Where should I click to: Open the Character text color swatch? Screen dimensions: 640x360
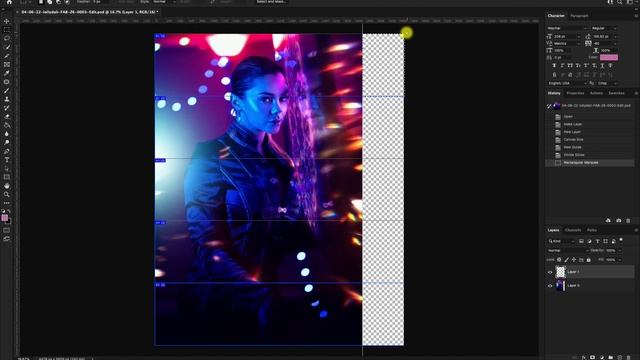[609, 58]
